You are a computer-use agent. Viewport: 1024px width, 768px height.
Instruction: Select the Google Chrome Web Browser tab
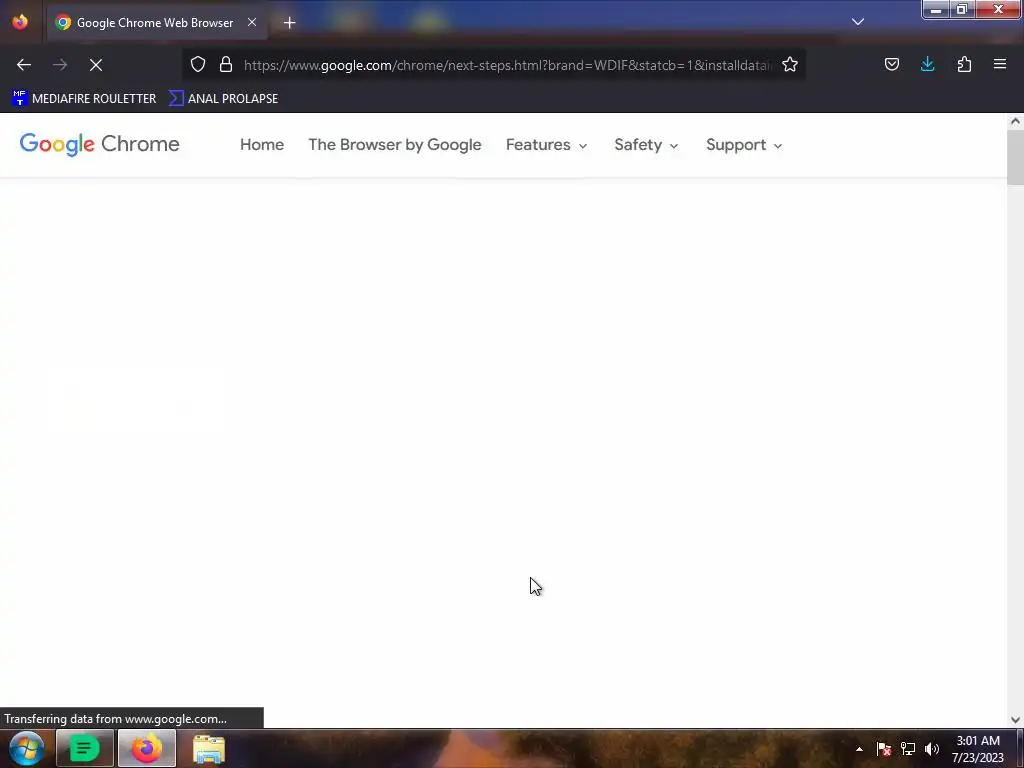point(156,23)
